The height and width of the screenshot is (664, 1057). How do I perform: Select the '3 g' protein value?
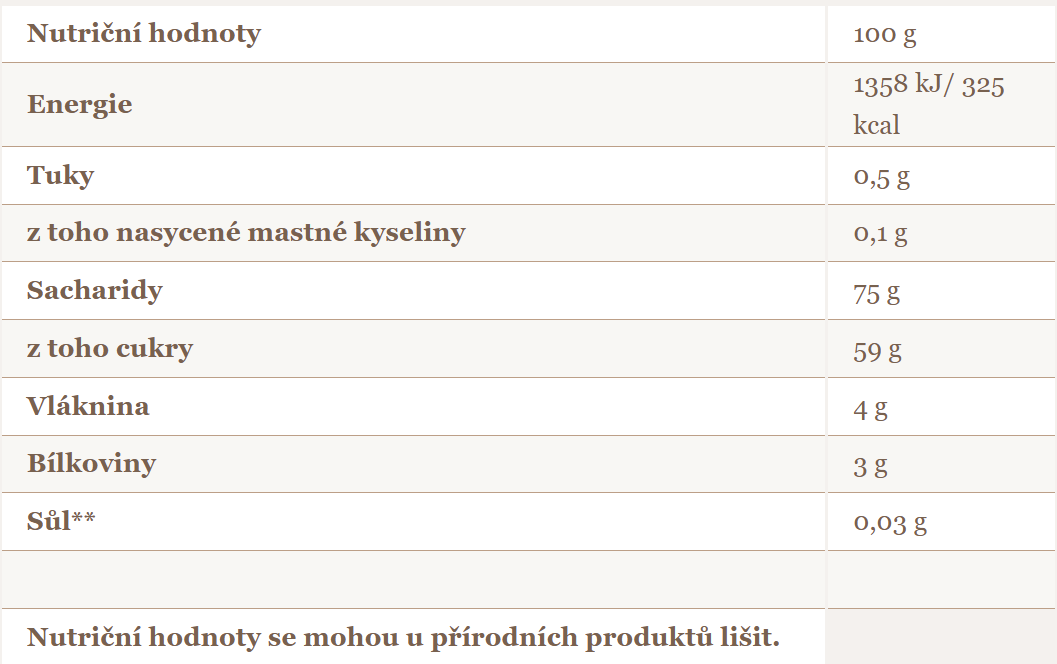[x=870, y=467]
